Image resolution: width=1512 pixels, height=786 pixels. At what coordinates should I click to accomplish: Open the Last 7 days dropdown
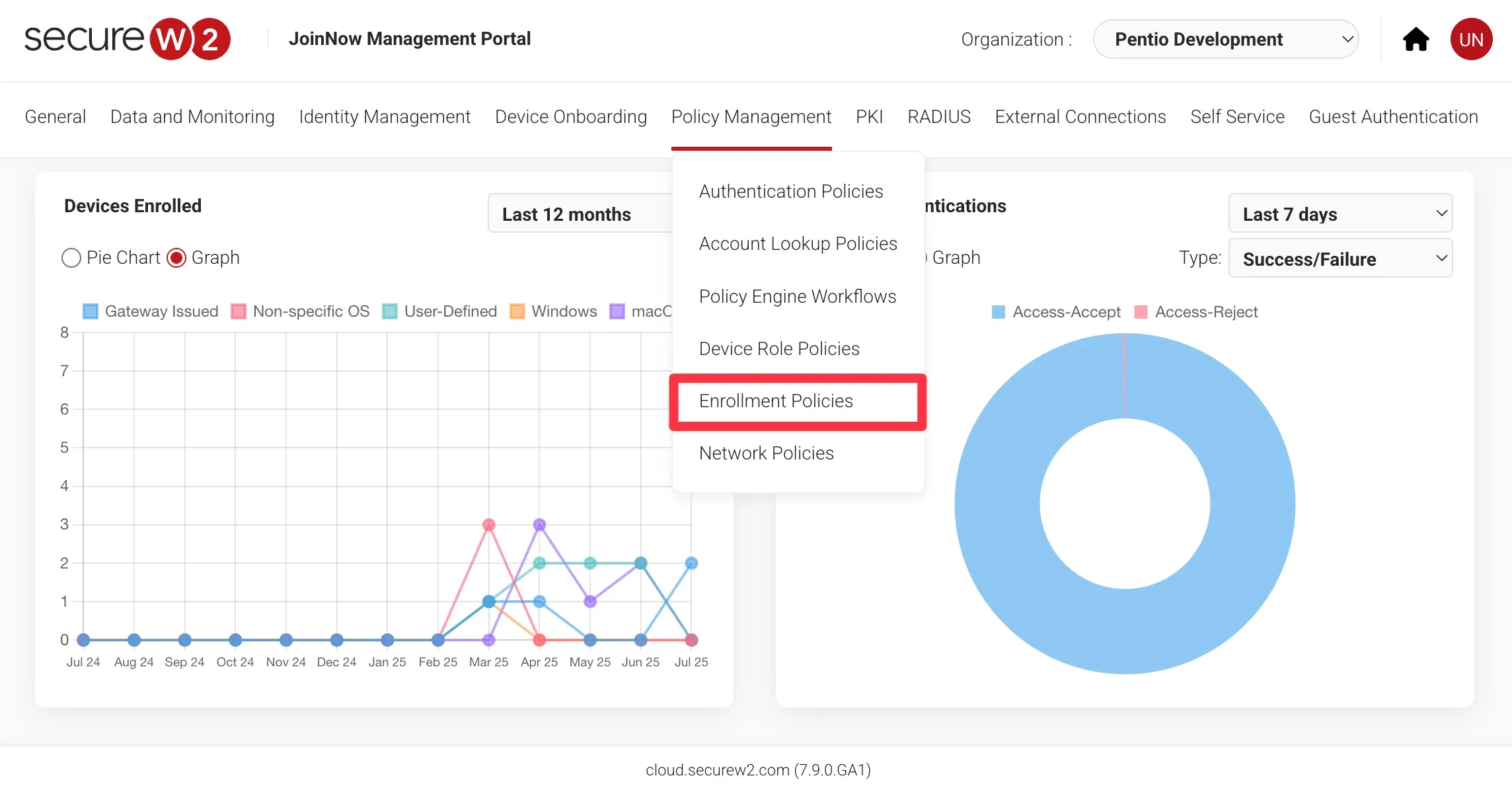(x=1340, y=214)
